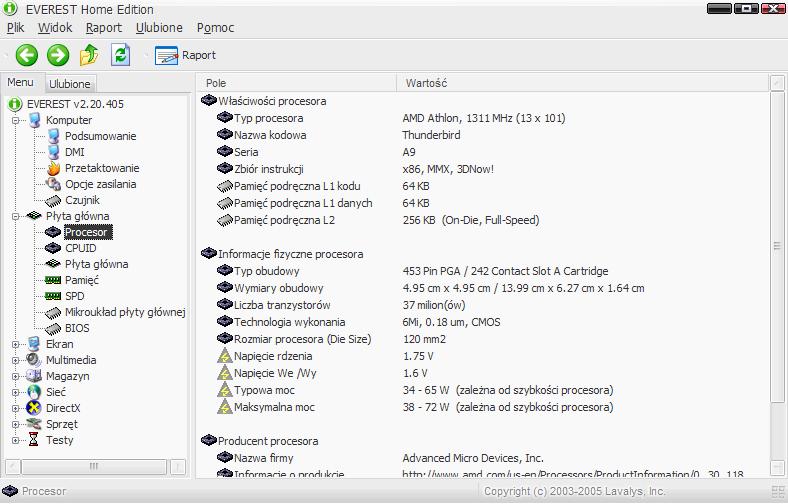Viewport: 788px width, 504px height.
Task: Click the green Back arrow icon
Action: (x=26, y=55)
